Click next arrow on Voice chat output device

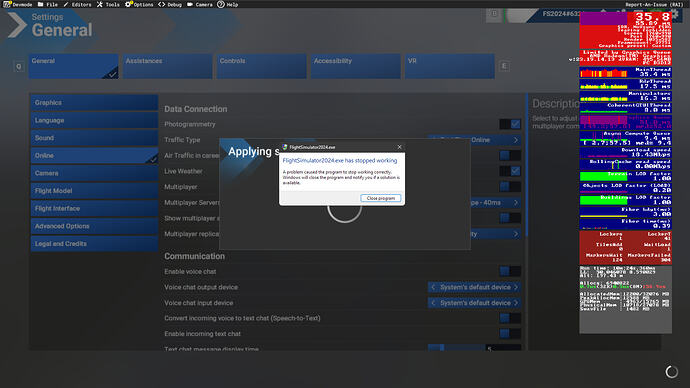(516, 287)
